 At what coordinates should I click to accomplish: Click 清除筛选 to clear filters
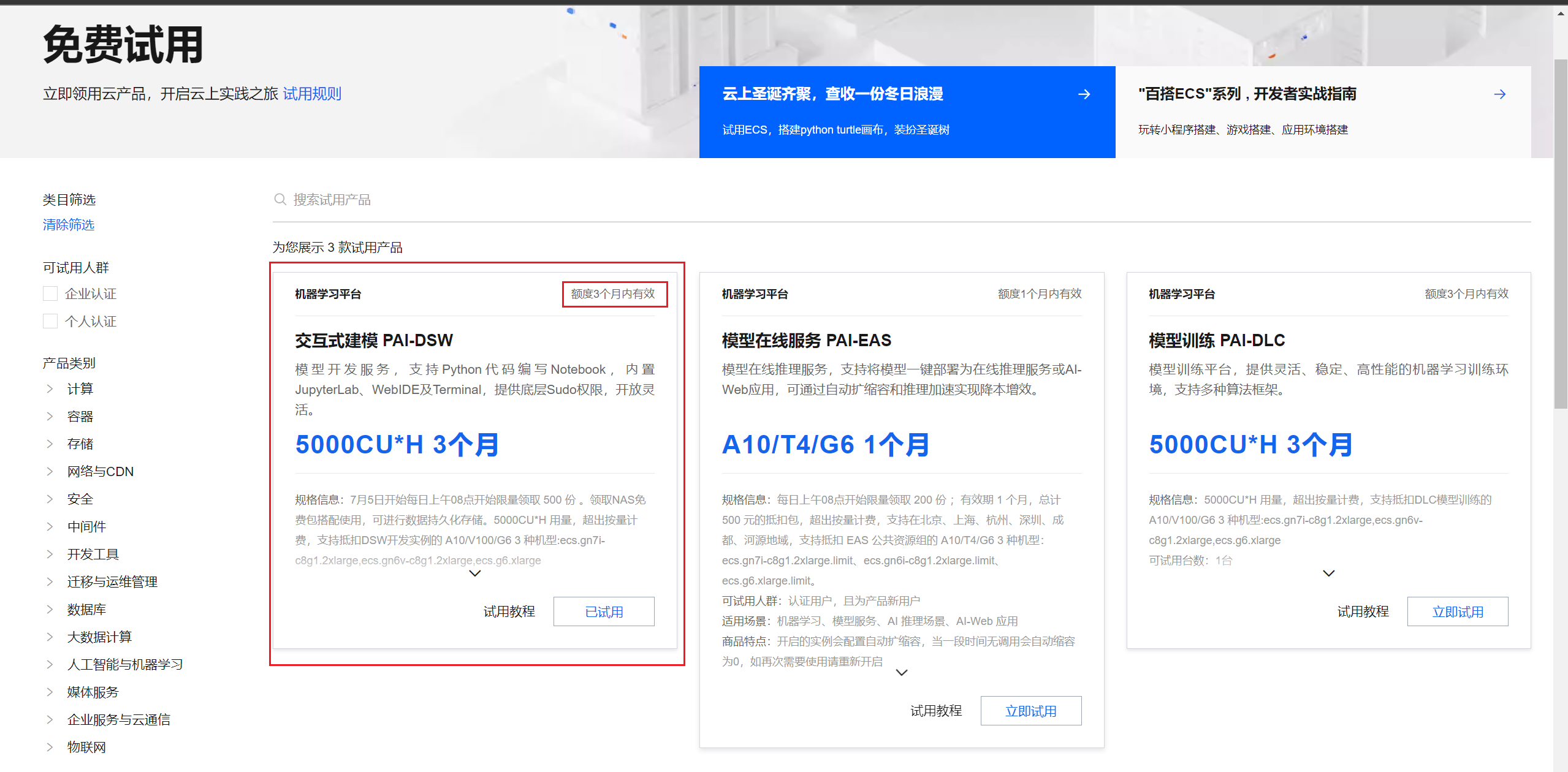[68, 224]
